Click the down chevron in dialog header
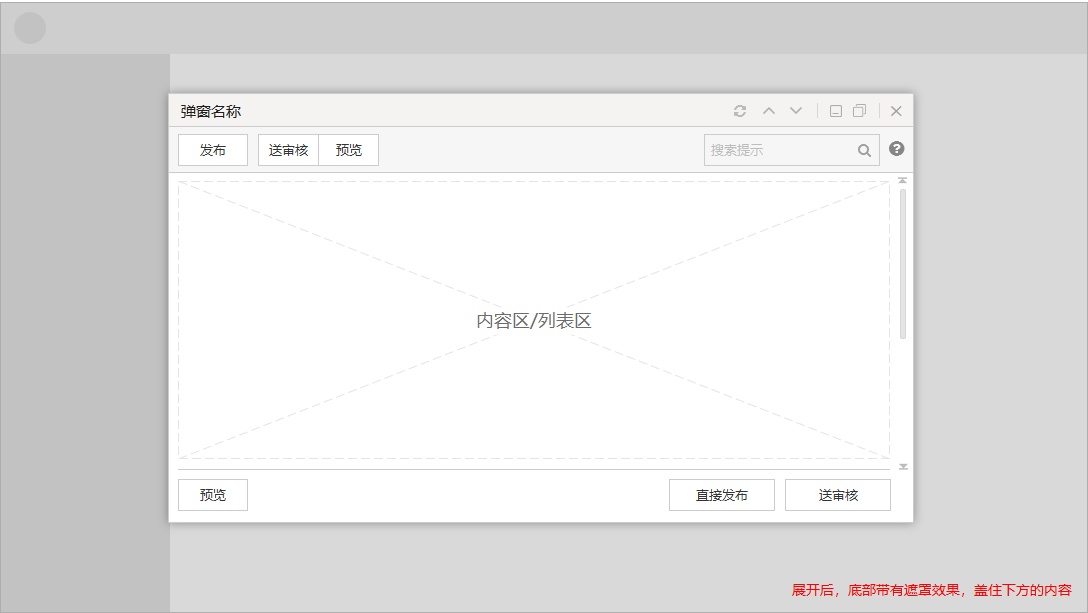The width and height of the screenshot is (1088, 613). [796, 111]
